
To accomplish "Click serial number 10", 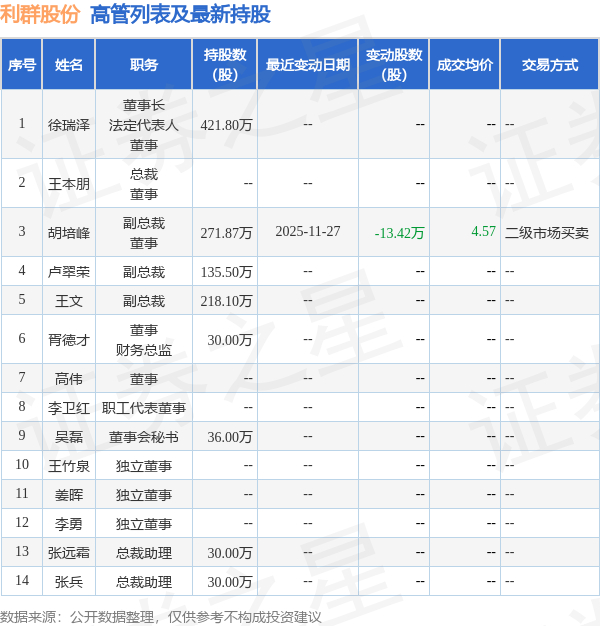I will pos(22,464).
